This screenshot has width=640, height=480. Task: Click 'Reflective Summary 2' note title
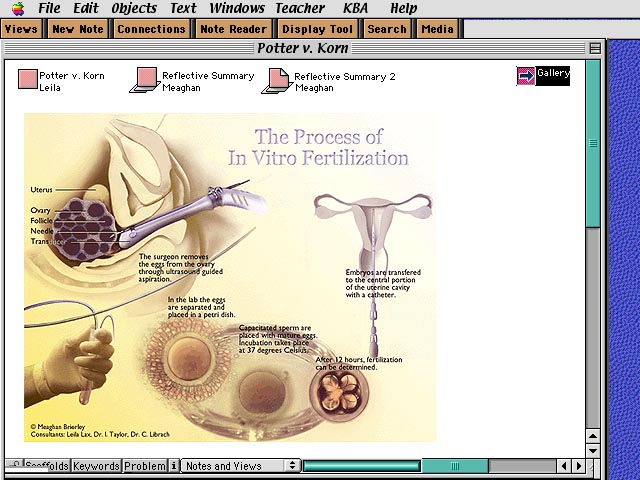pos(344,77)
